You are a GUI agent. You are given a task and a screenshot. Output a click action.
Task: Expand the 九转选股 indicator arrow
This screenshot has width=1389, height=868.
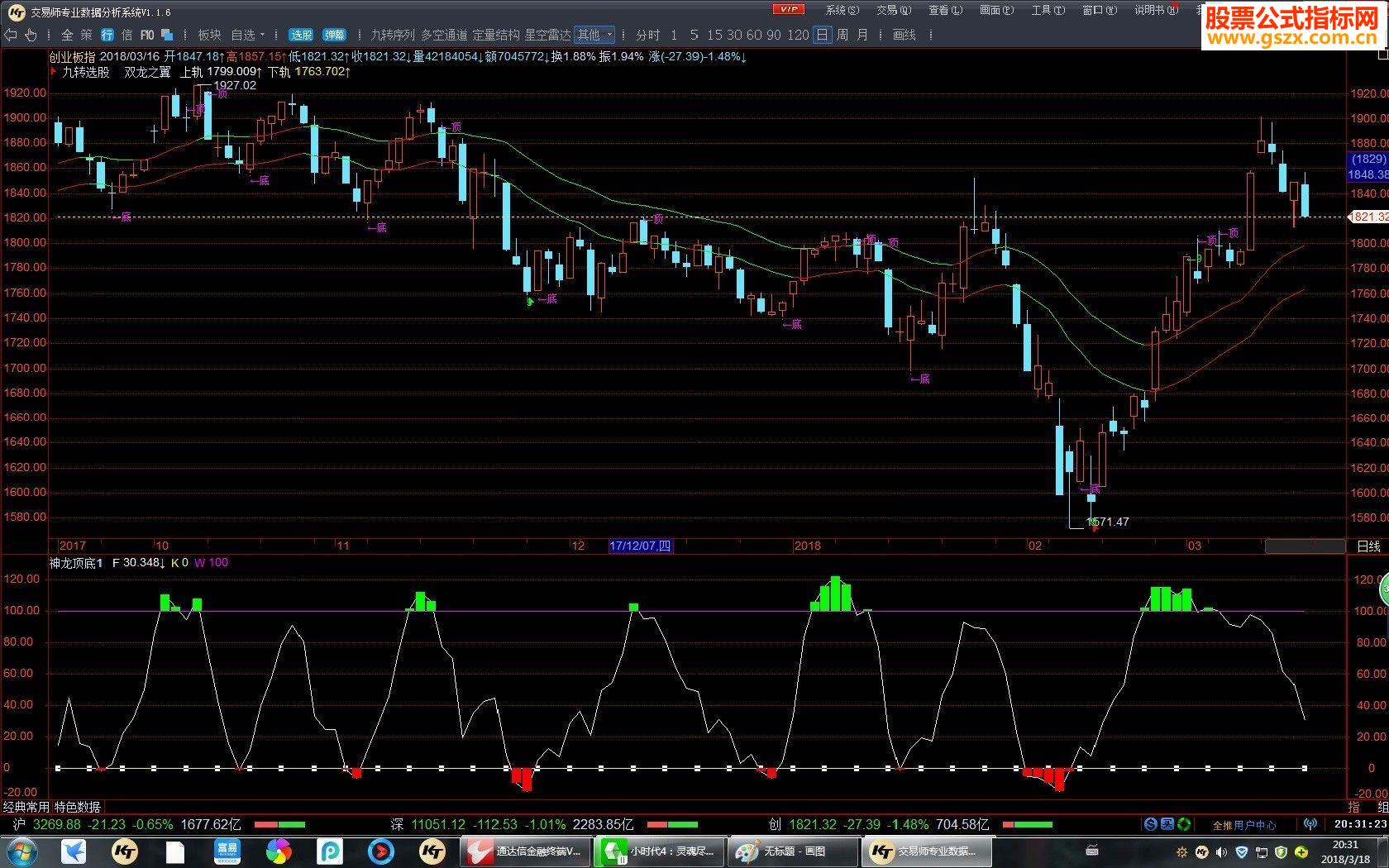click(54, 72)
